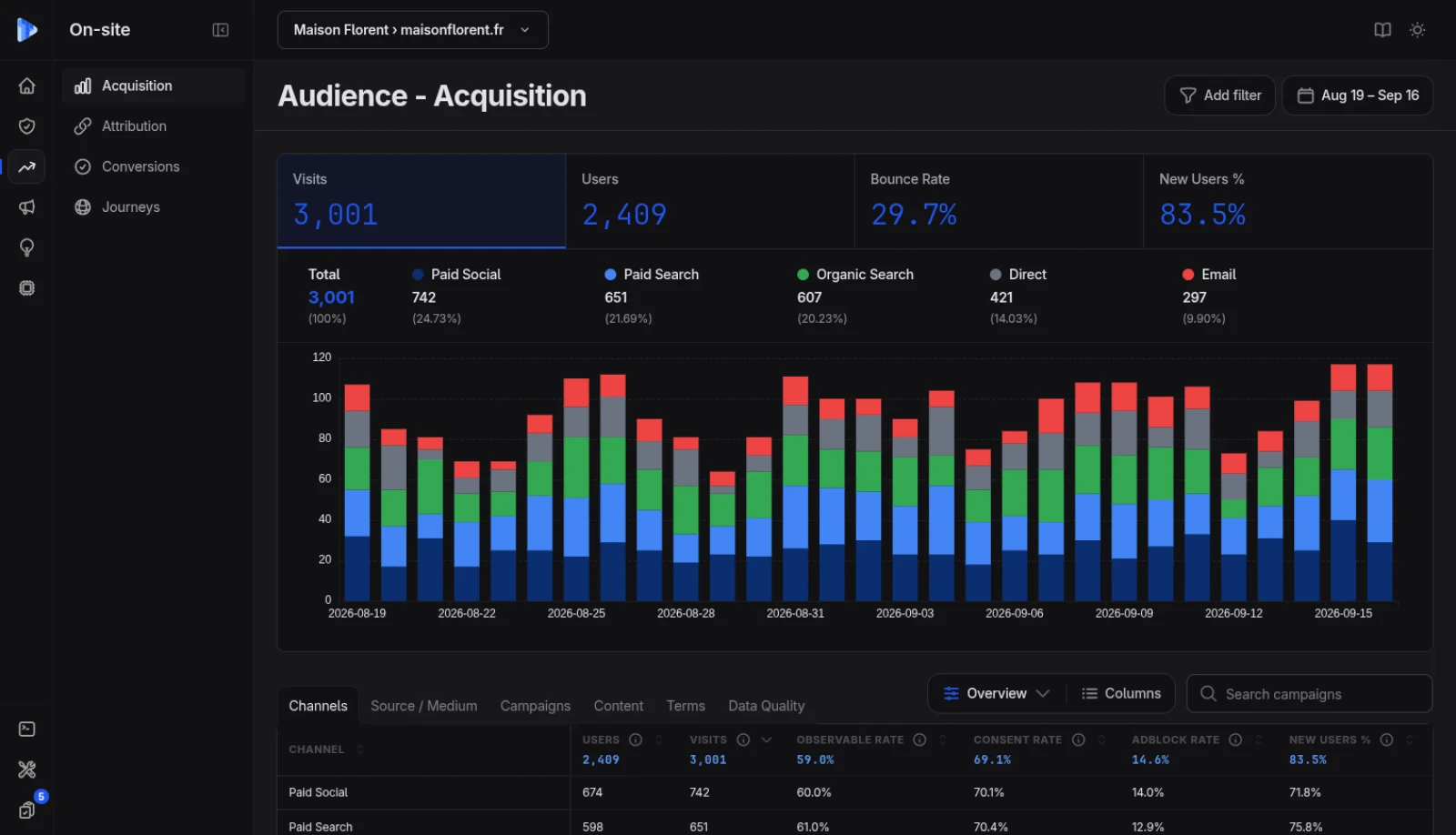The width and height of the screenshot is (1456, 835).
Task: Go to Journeys in sidebar
Action: (x=153, y=207)
